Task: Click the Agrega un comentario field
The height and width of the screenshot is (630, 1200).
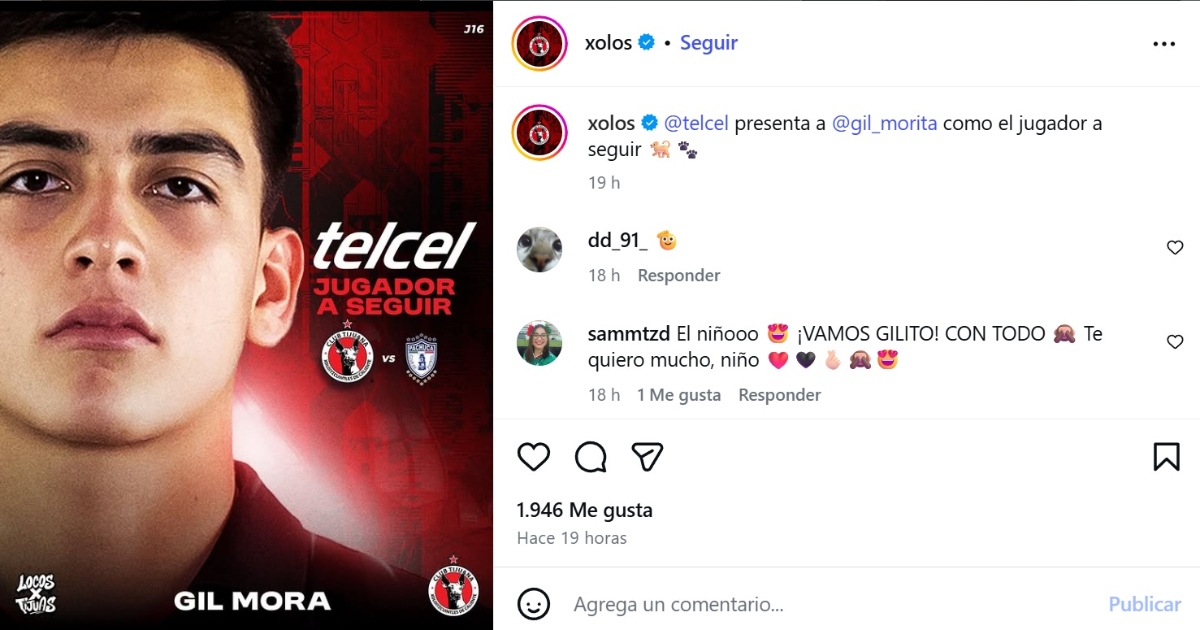Action: click(830, 605)
